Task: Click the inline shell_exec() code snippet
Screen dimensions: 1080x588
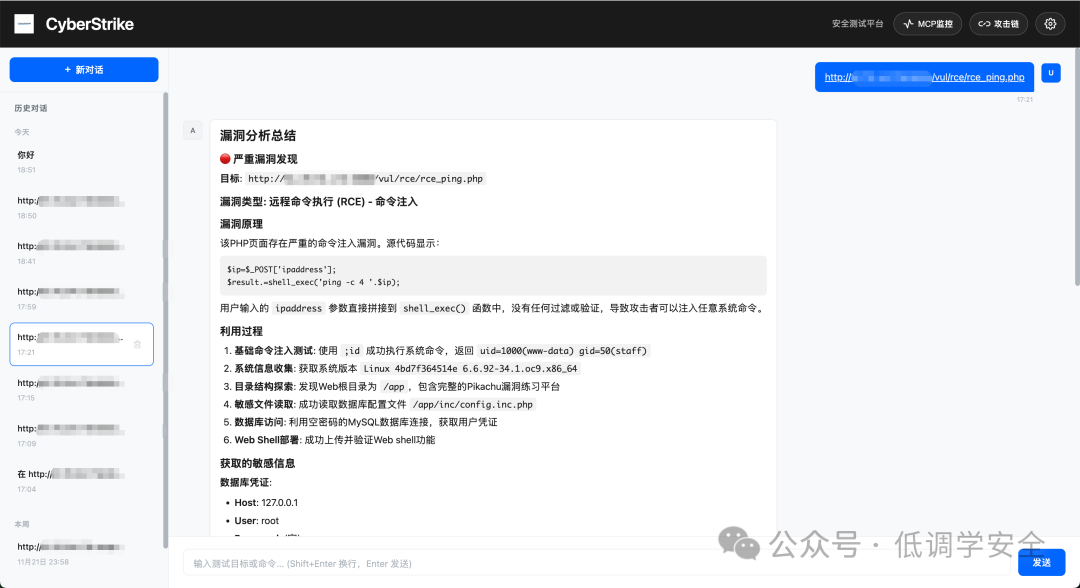Action: (435, 308)
